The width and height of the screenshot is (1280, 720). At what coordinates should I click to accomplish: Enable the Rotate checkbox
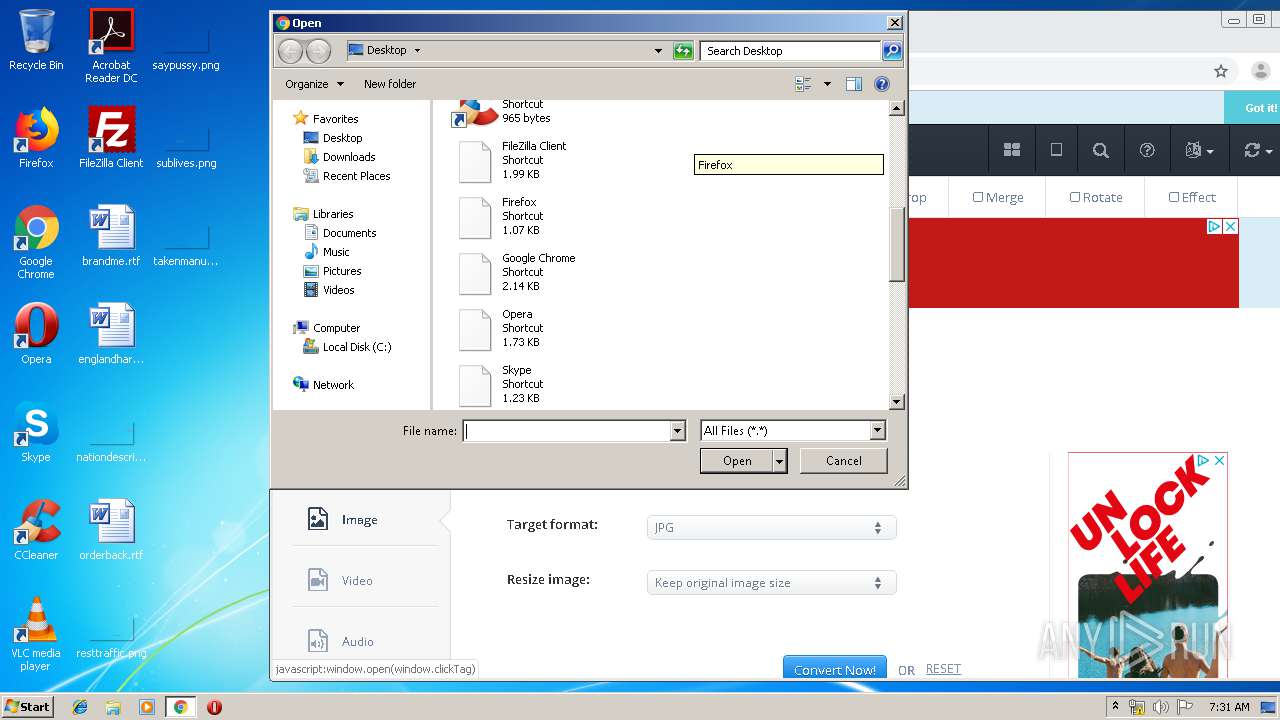[1075, 197]
